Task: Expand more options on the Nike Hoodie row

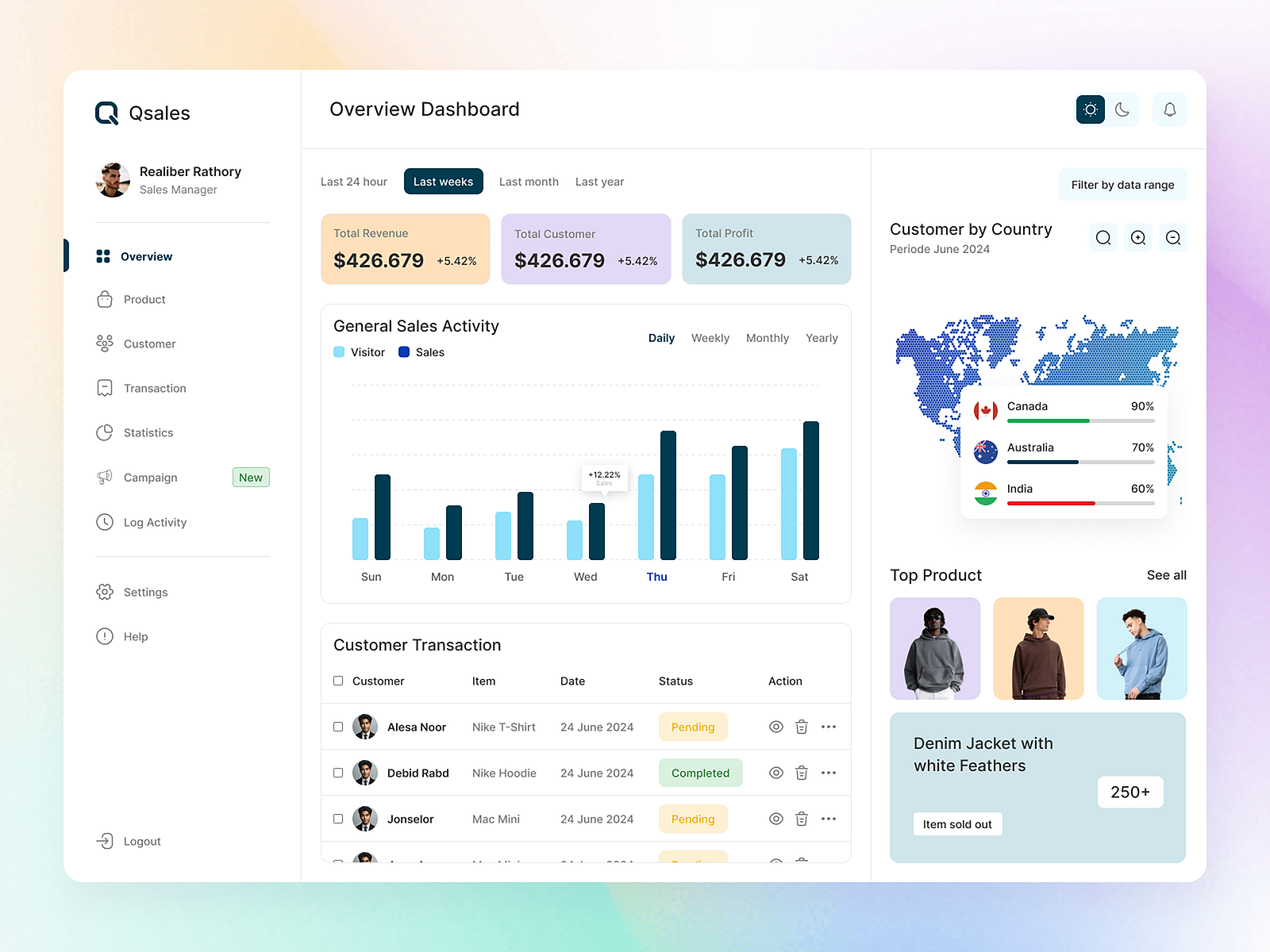Action: click(829, 773)
